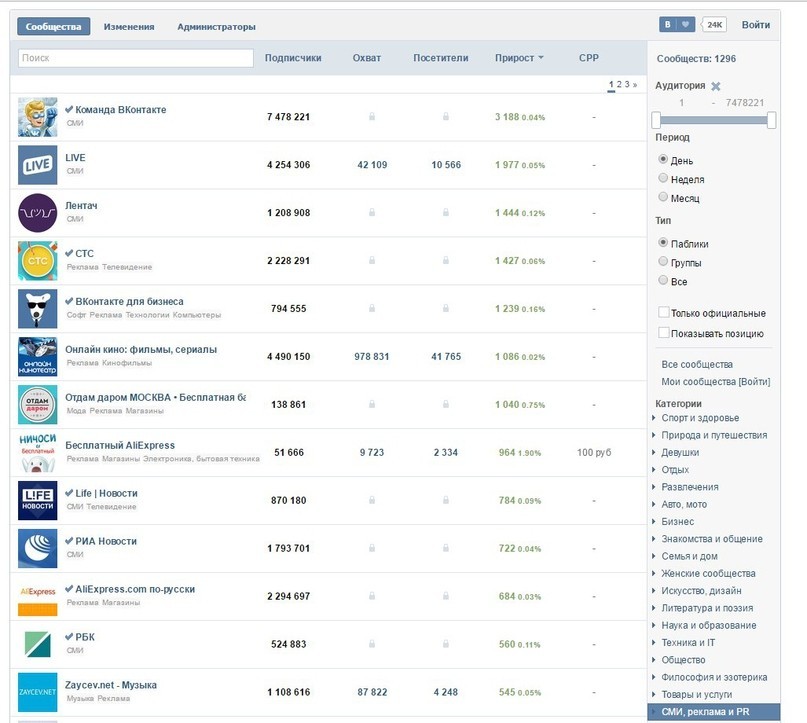The image size is (807, 723).
Task: Click the Охват lock icon for Лентач
Action: click(x=372, y=213)
